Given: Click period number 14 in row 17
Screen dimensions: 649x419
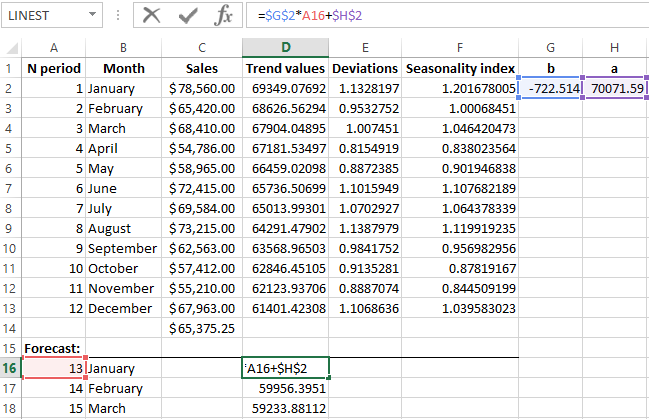Looking at the screenshot, I should coord(54,388).
